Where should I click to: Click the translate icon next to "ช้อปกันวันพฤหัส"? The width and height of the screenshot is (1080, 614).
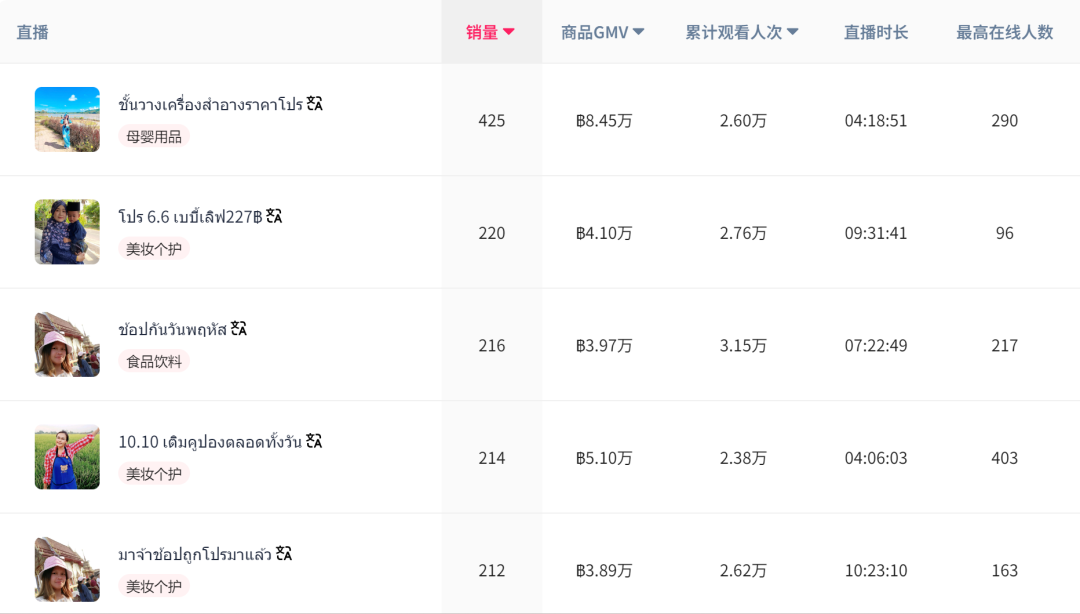(238, 327)
